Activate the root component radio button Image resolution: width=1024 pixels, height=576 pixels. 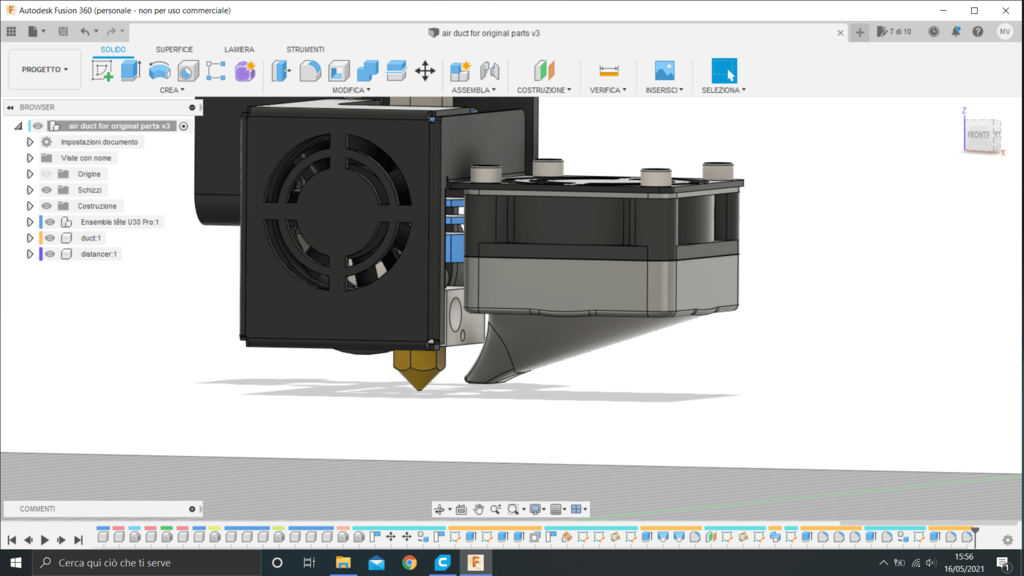click(184, 126)
